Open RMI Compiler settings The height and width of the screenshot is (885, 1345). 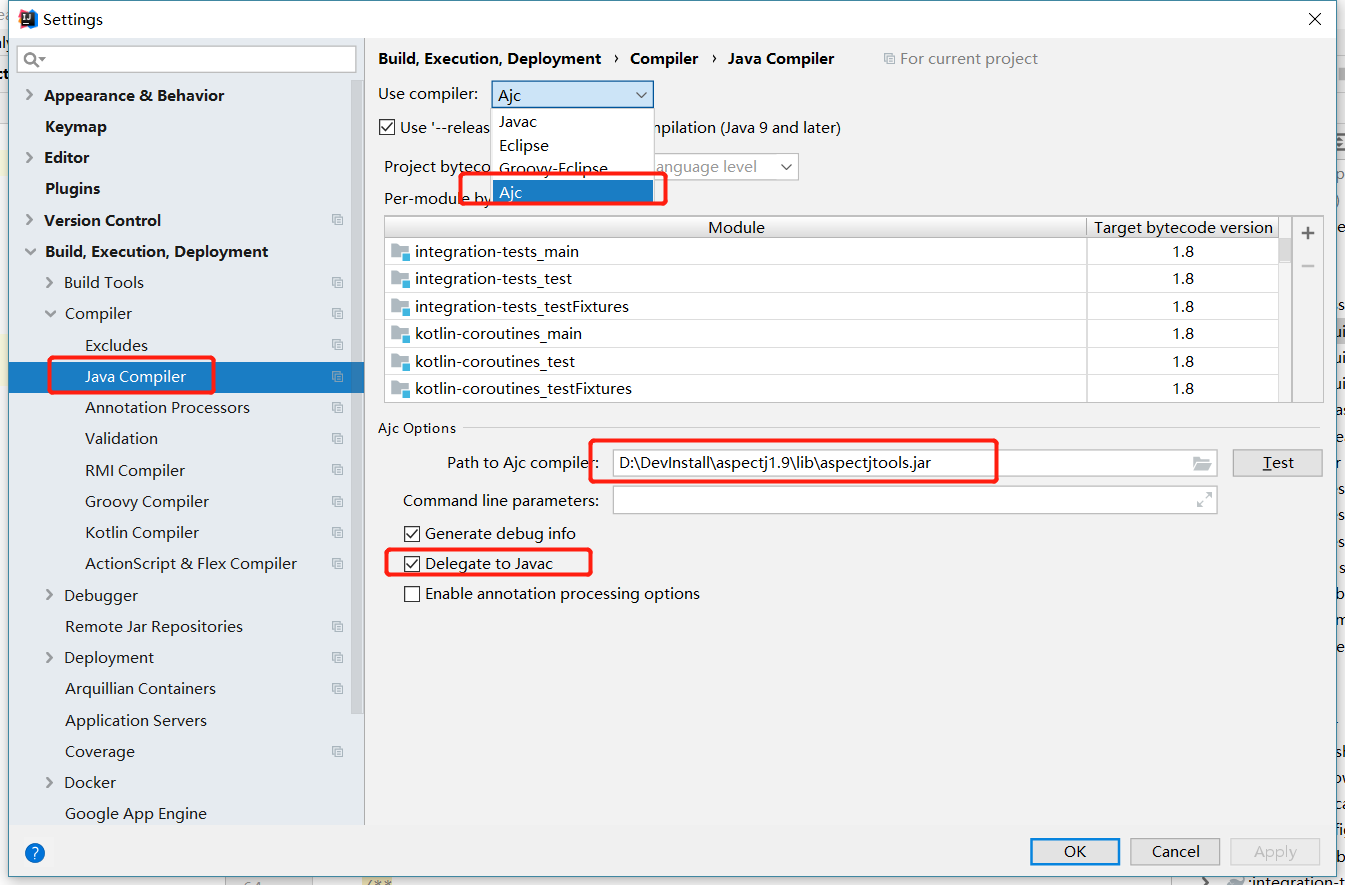135,471
